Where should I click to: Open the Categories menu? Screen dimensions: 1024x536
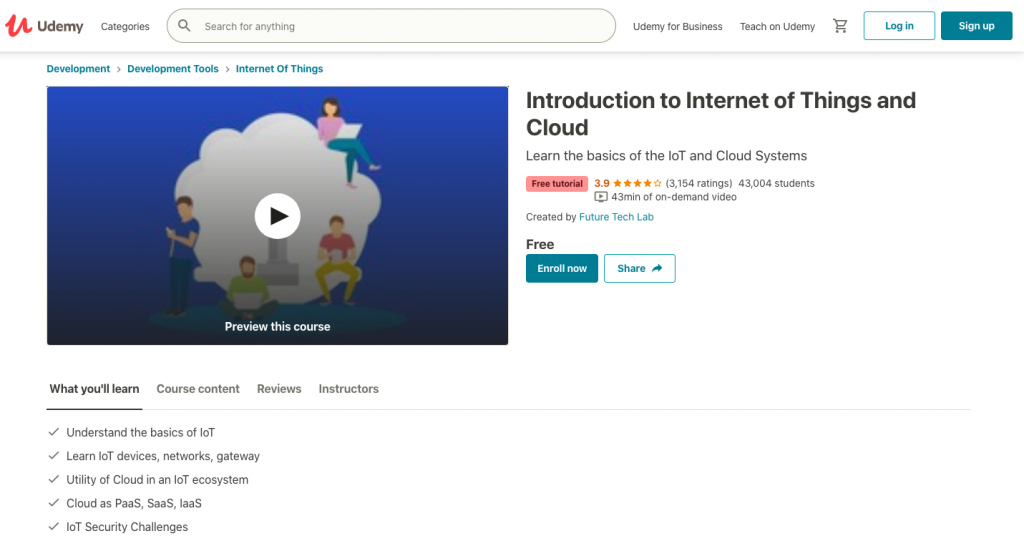pyautogui.click(x=125, y=27)
